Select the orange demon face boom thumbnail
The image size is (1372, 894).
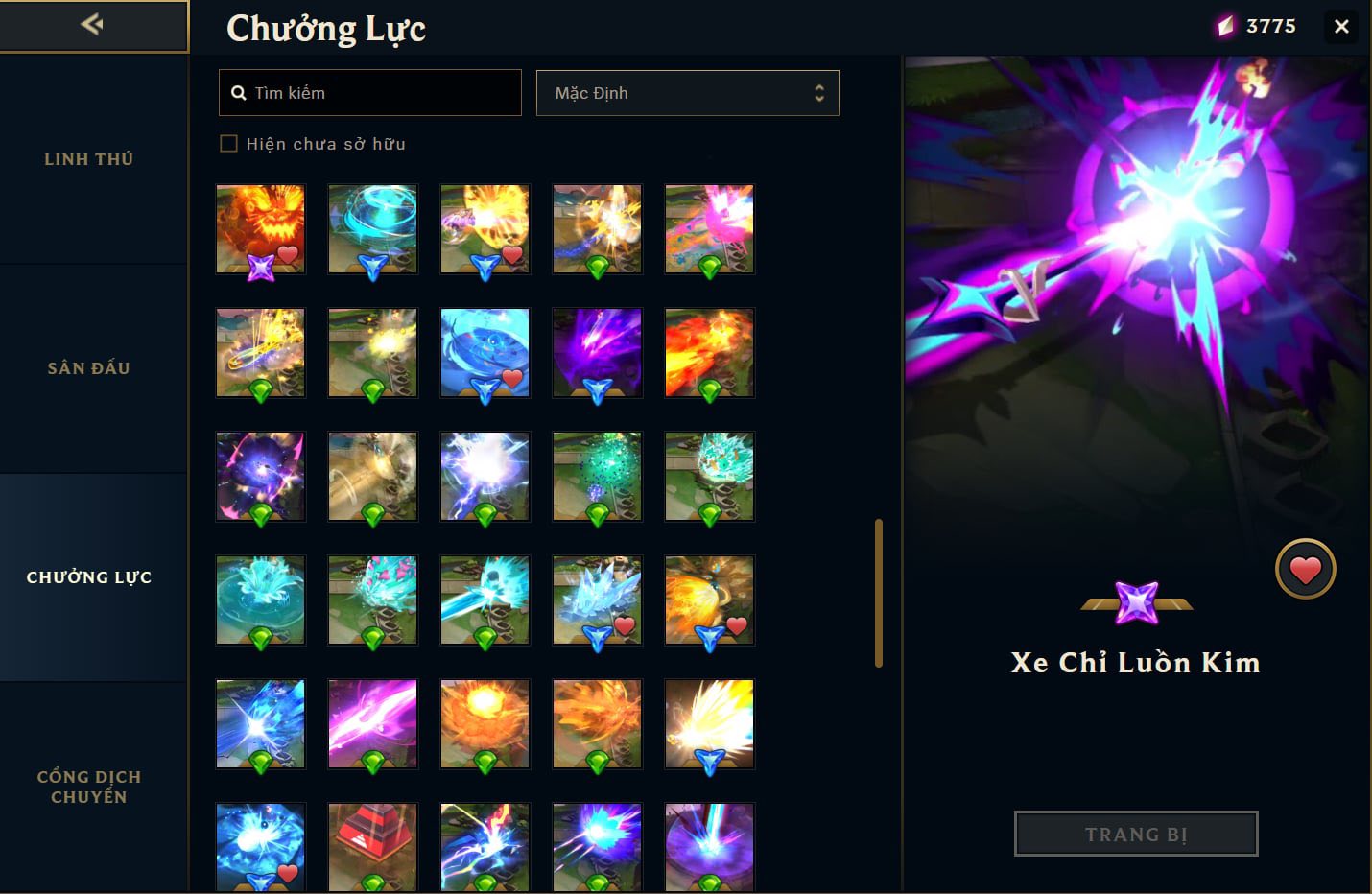pos(261,229)
